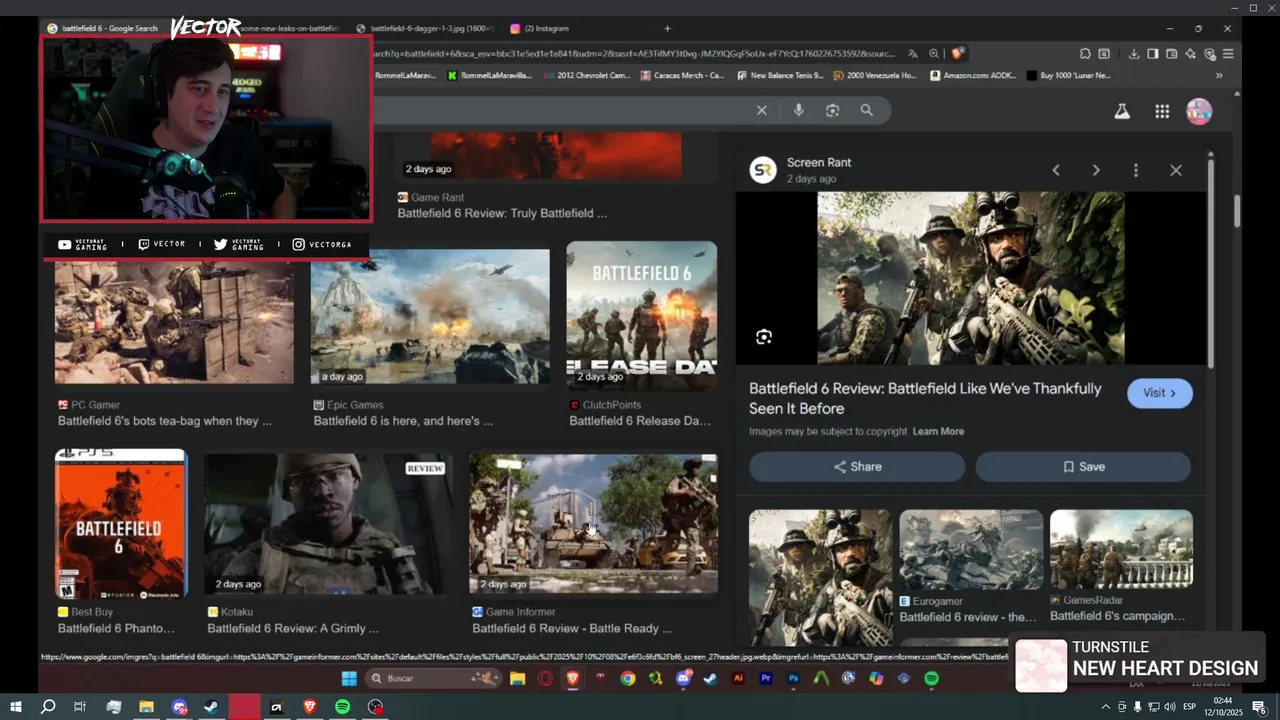Open Chrome in inner taskbar
The image size is (1280, 720).
pos(627,678)
